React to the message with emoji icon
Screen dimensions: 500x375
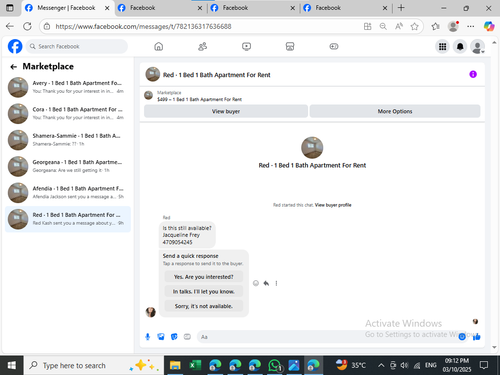[256, 283]
